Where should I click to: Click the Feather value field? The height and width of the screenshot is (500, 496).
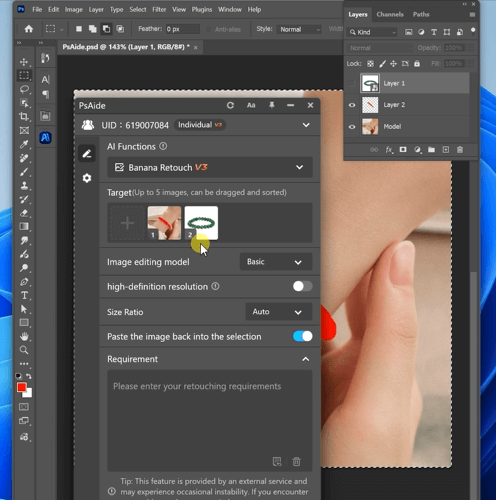tap(183, 29)
